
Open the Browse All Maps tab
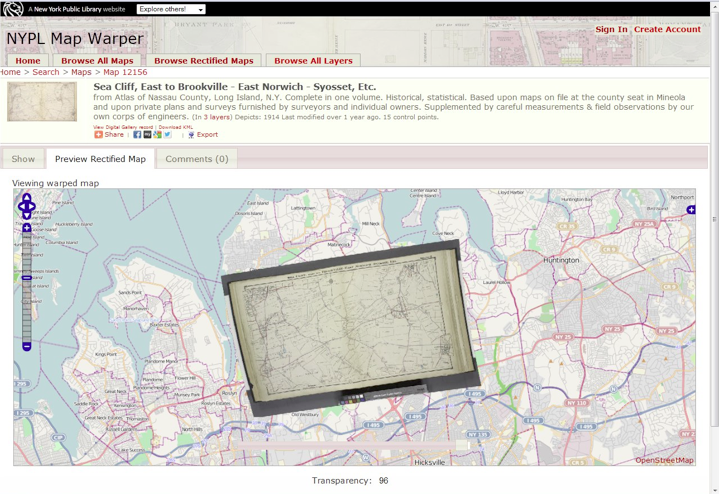[97, 61]
